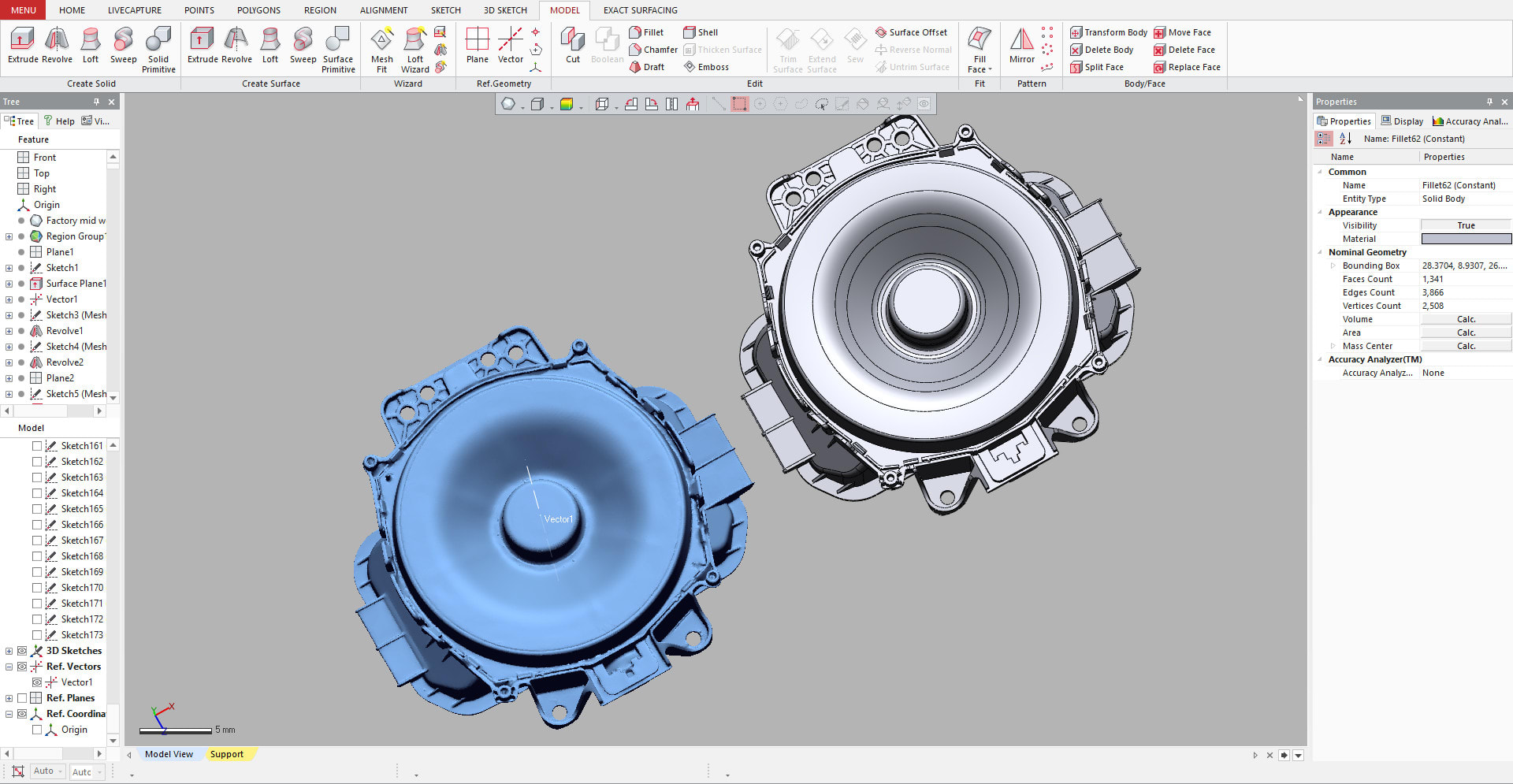Enable the Sketch165 visibility checkbox
The image size is (1513, 784).
point(37,509)
